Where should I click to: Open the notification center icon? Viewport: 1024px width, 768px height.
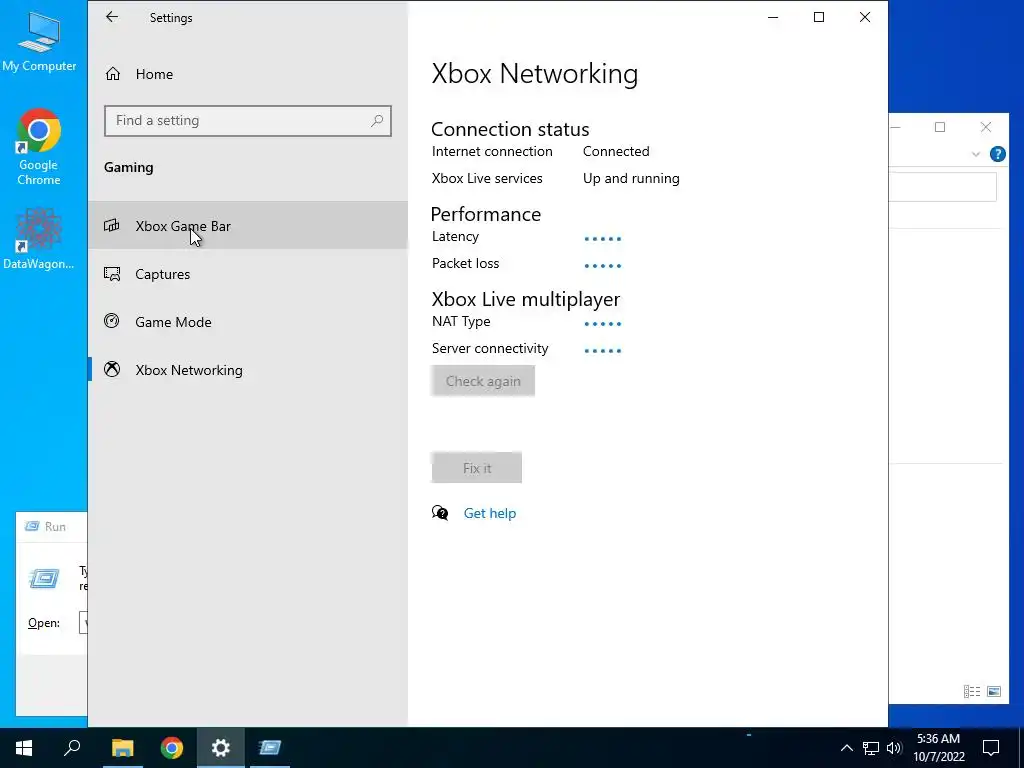[991, 748]
